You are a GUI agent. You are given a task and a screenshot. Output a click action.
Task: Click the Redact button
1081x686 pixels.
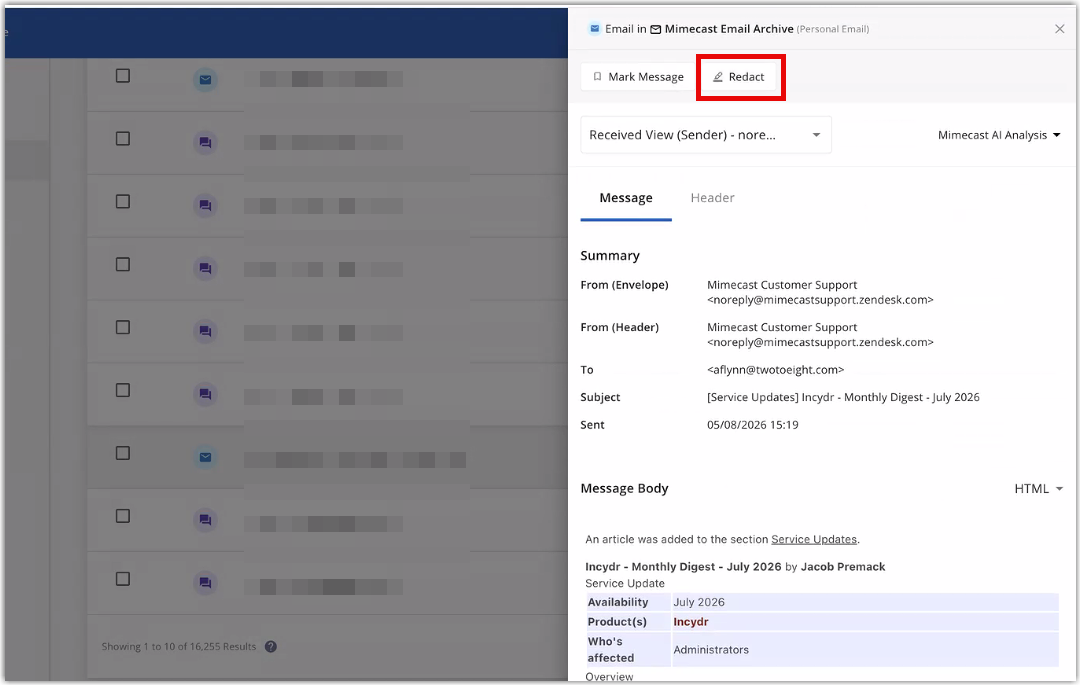[738, 77]
